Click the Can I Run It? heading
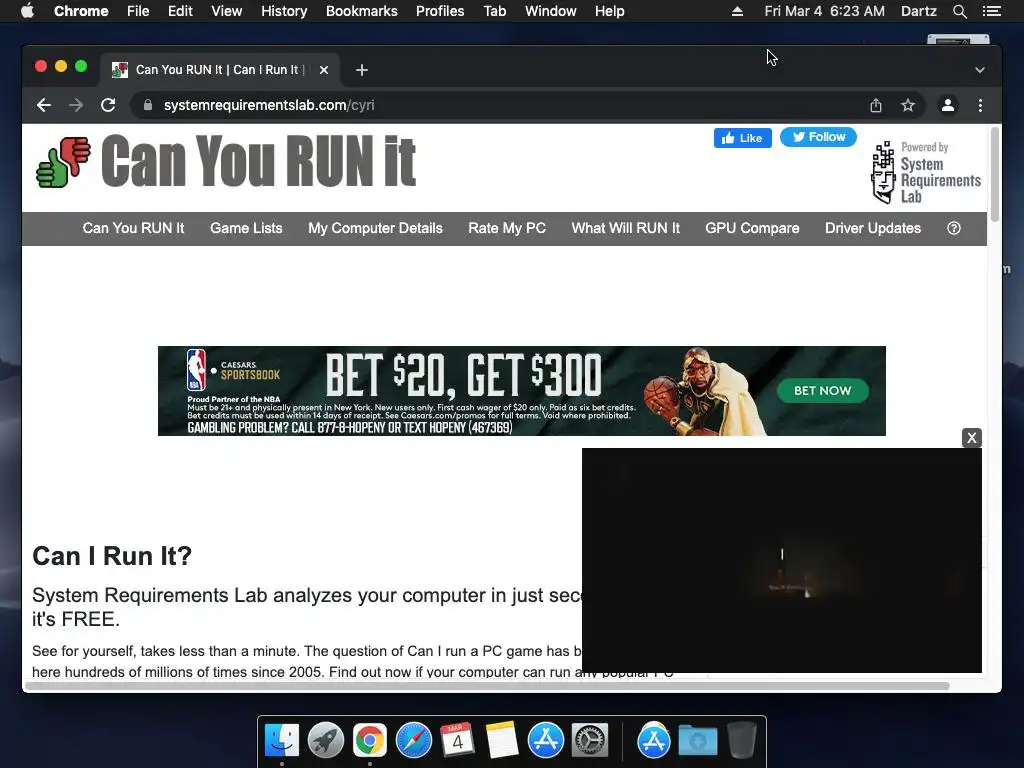Viewport: 1024px width, 768px height. 112,556
